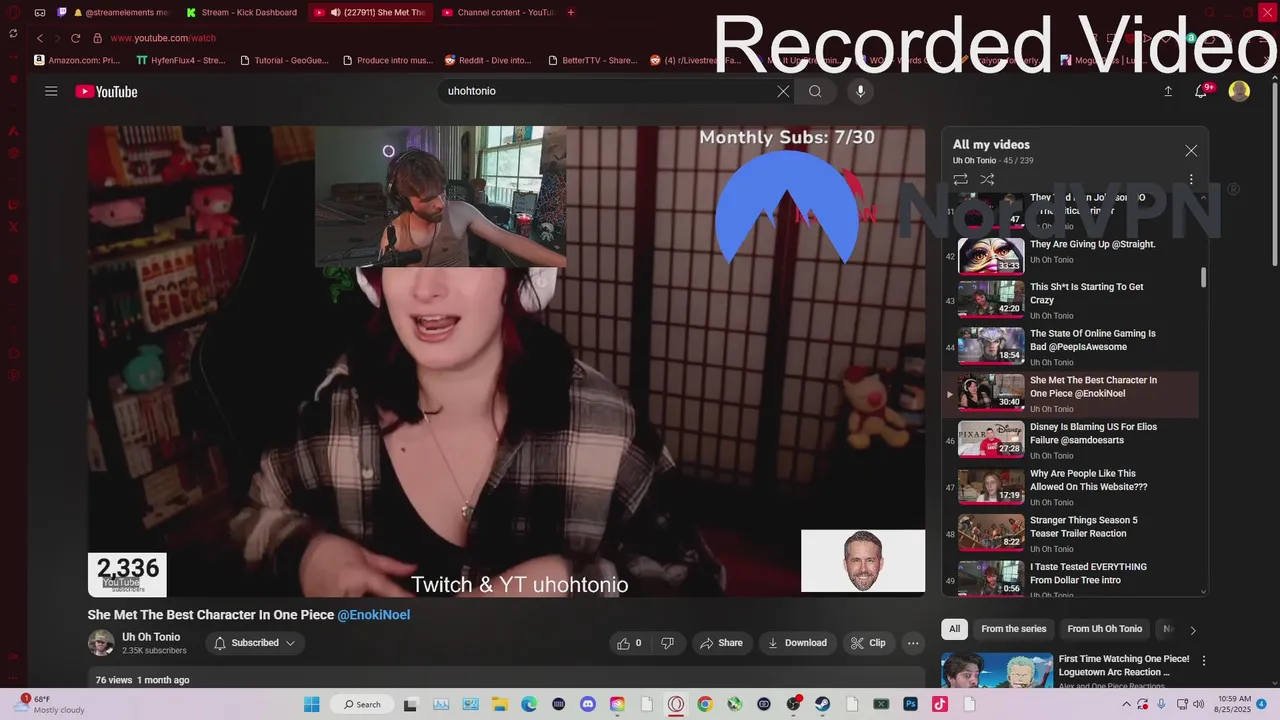Show more filter chips with right arrow
The width and height of the screenshot is (1280, 720).
pyautogui.click(x=1192, y=630)
